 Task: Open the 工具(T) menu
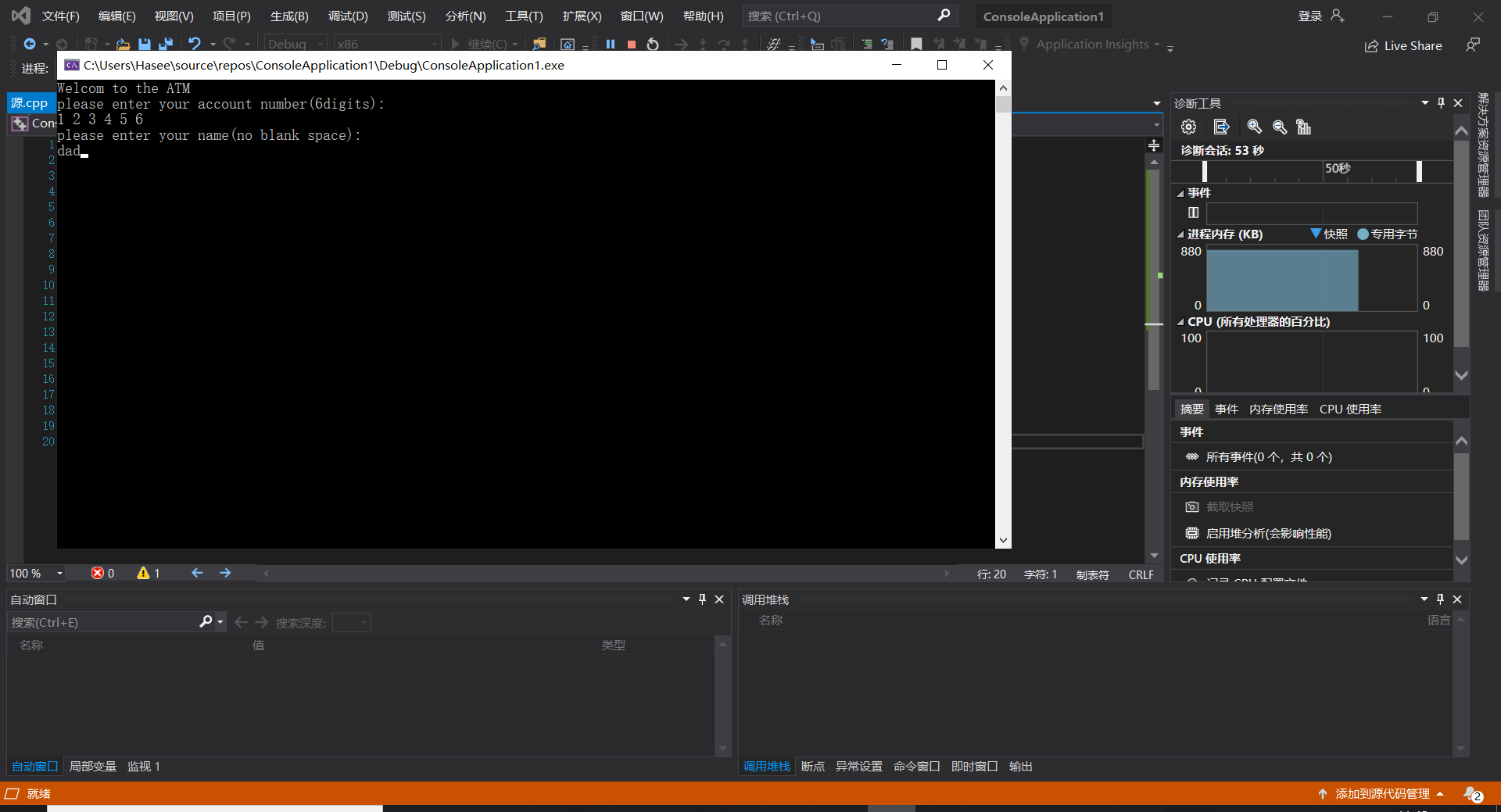point(524,16)
